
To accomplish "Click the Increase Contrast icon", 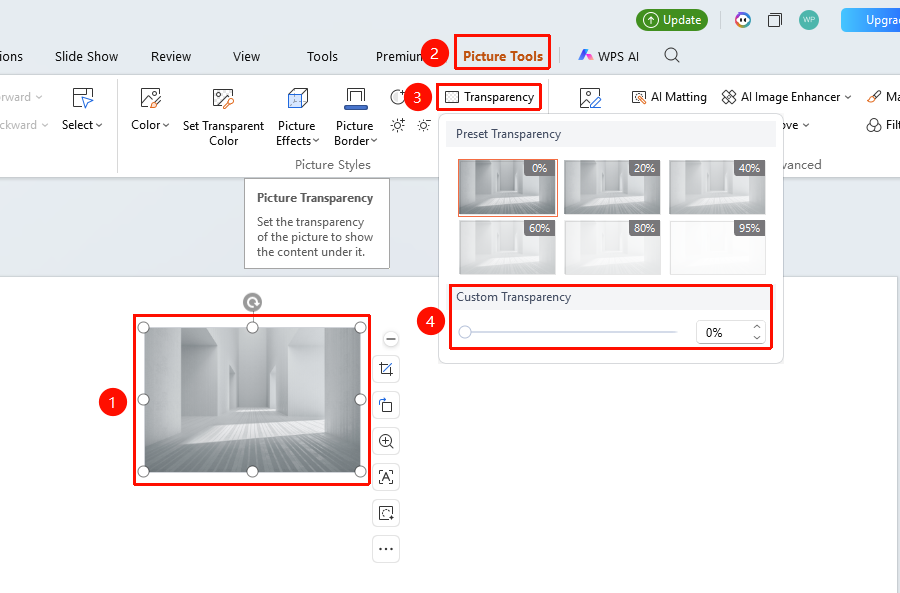I will pyautogui.click(x=397, y=97).
